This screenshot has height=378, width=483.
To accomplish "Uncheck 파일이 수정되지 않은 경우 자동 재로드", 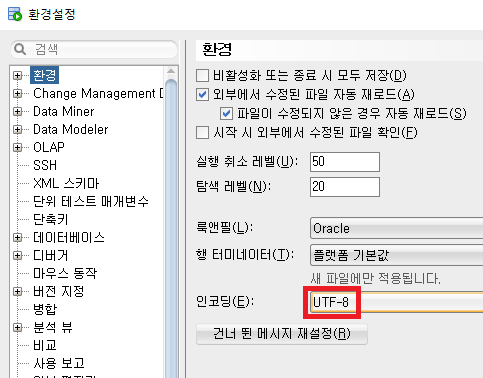I will click(226, 114).
